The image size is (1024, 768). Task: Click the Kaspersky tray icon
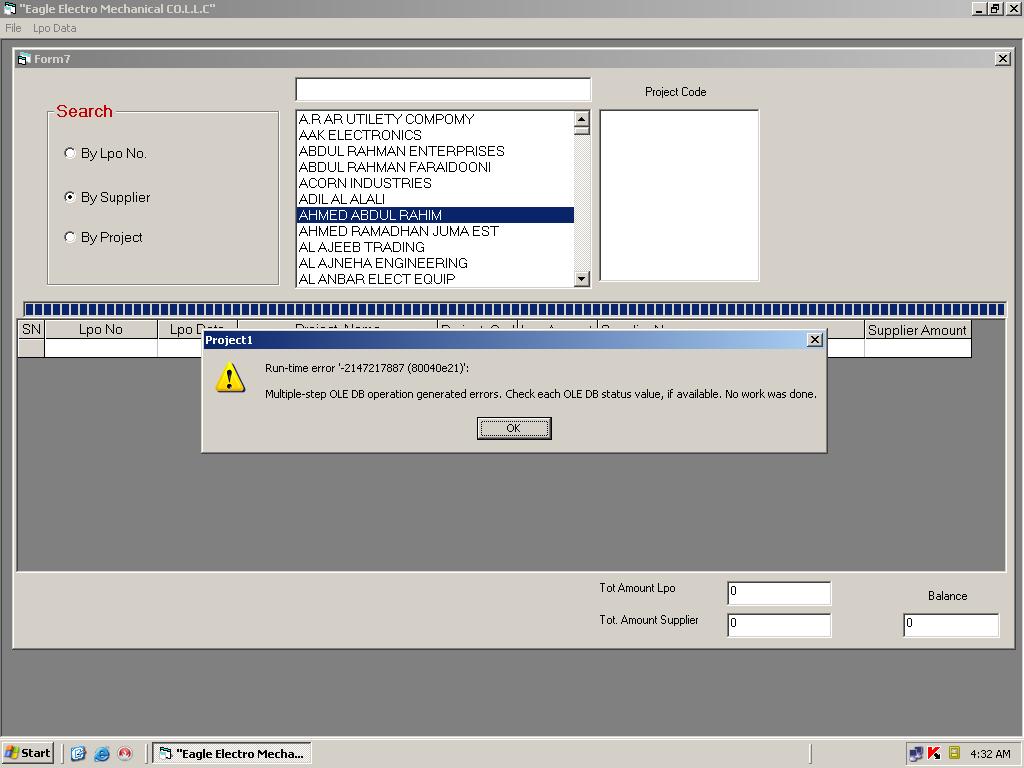(x=934, y=753)
